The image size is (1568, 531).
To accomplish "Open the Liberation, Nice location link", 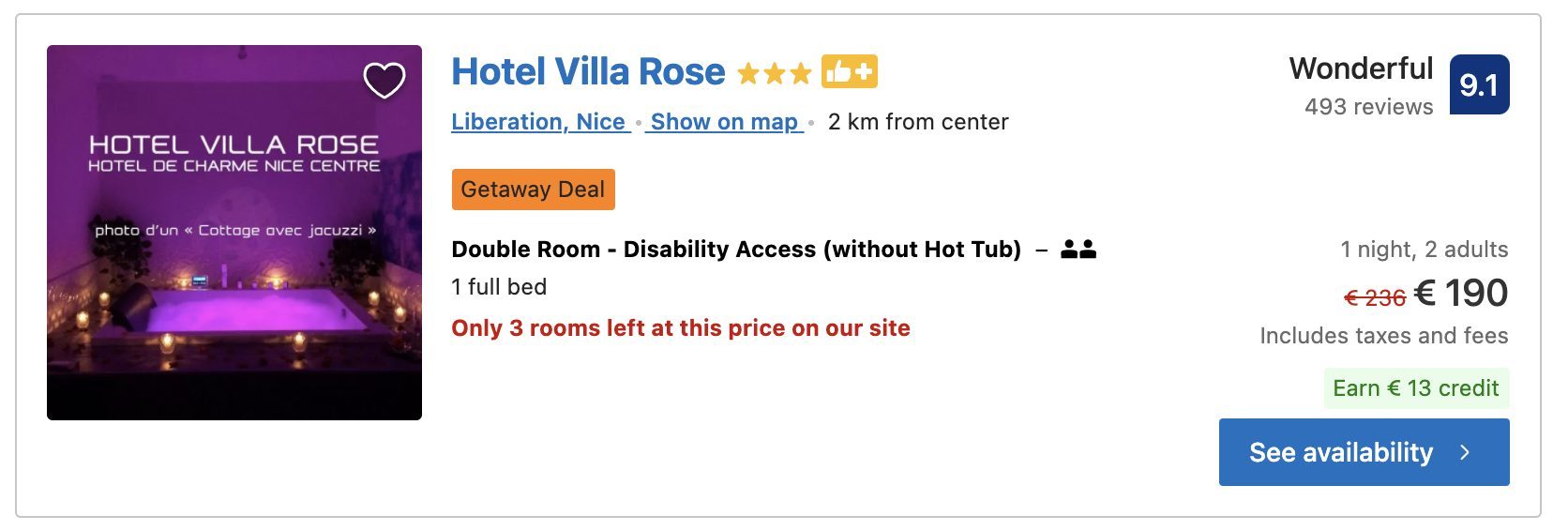I will coord(539,122).
